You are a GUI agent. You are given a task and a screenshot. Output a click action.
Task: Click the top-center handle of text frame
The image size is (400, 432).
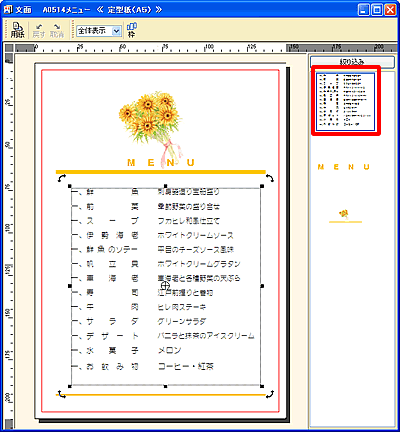coord(166,186)
